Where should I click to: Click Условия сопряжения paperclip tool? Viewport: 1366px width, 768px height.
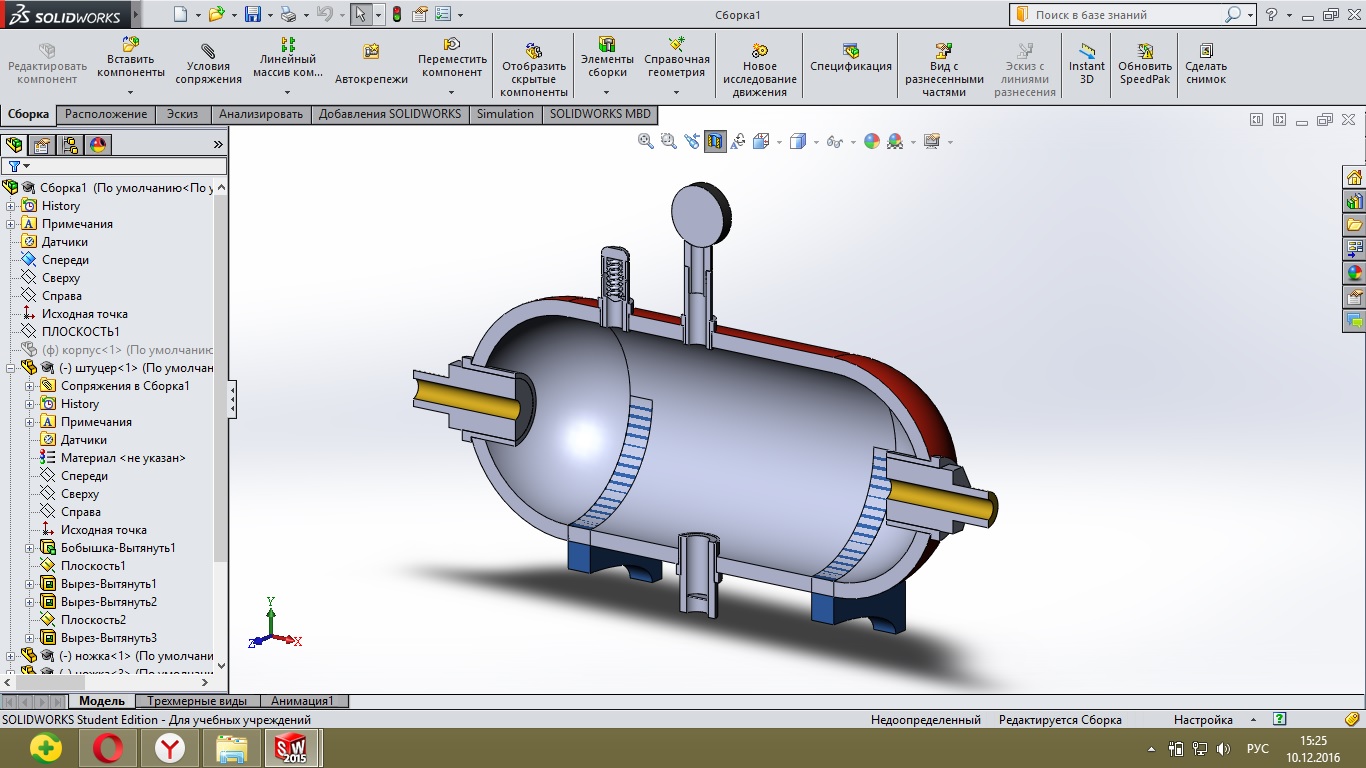coord(208,64)
